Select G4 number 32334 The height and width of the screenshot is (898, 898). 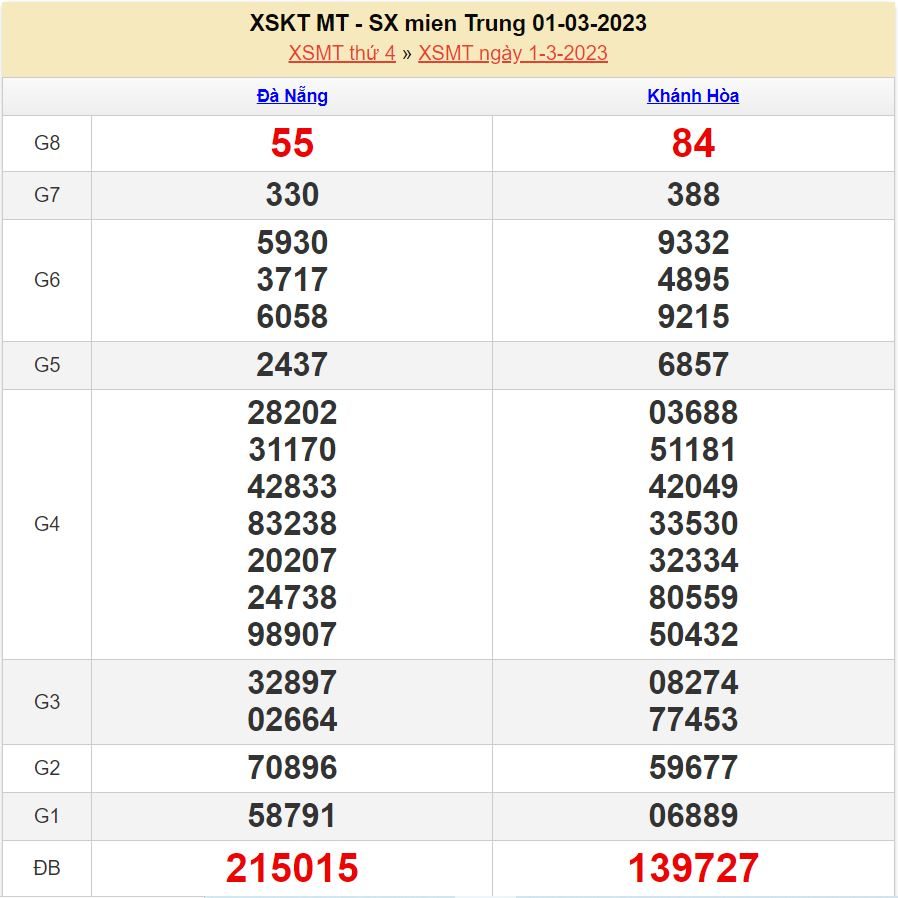pyautogui.click(x=693, y=561)
